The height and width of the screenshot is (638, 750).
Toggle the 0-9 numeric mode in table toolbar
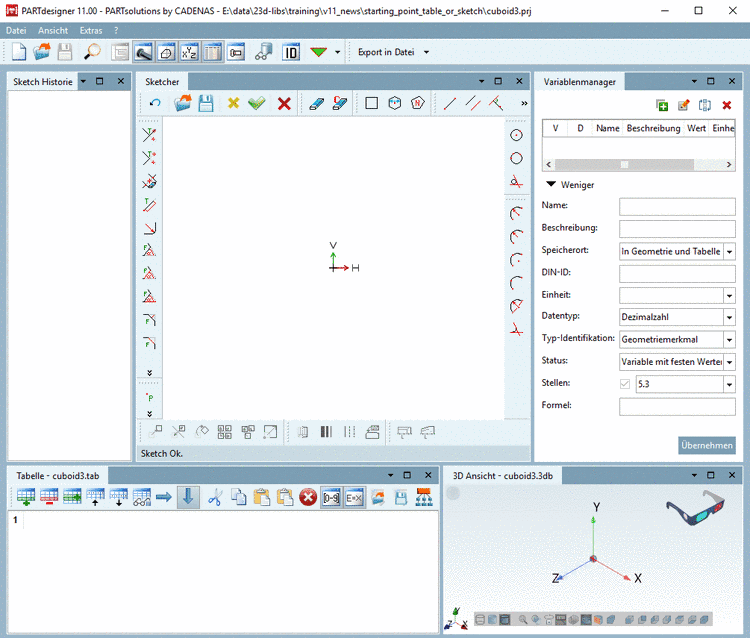[331, 498]
